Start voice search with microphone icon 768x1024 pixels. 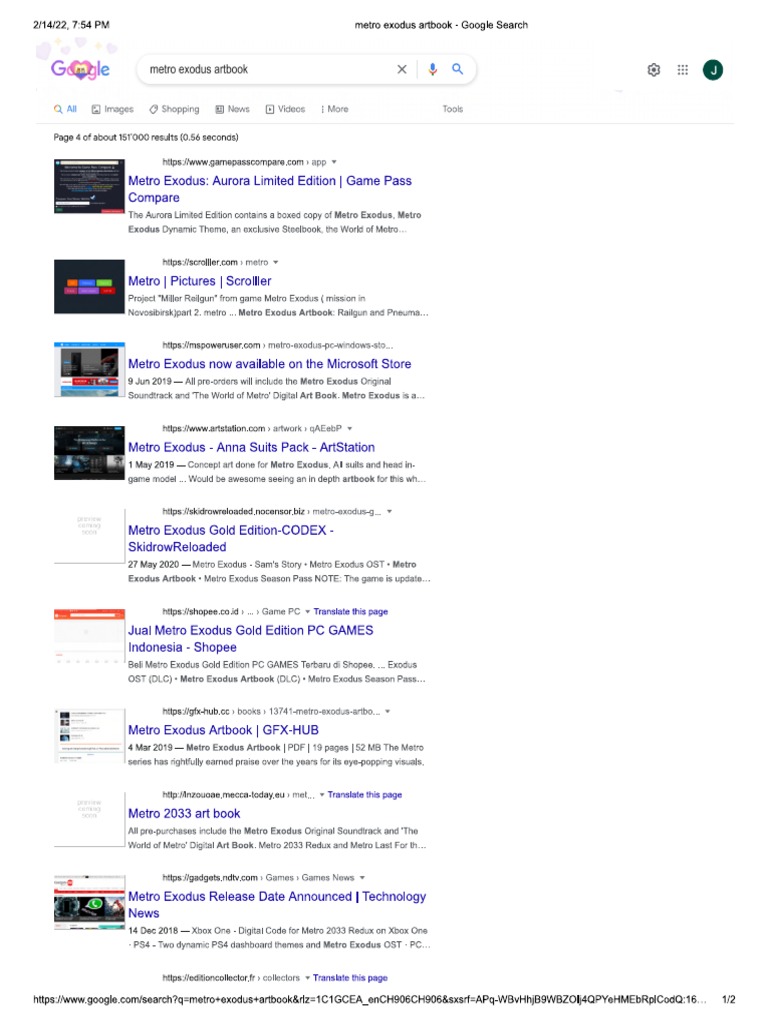click(432, 69)
